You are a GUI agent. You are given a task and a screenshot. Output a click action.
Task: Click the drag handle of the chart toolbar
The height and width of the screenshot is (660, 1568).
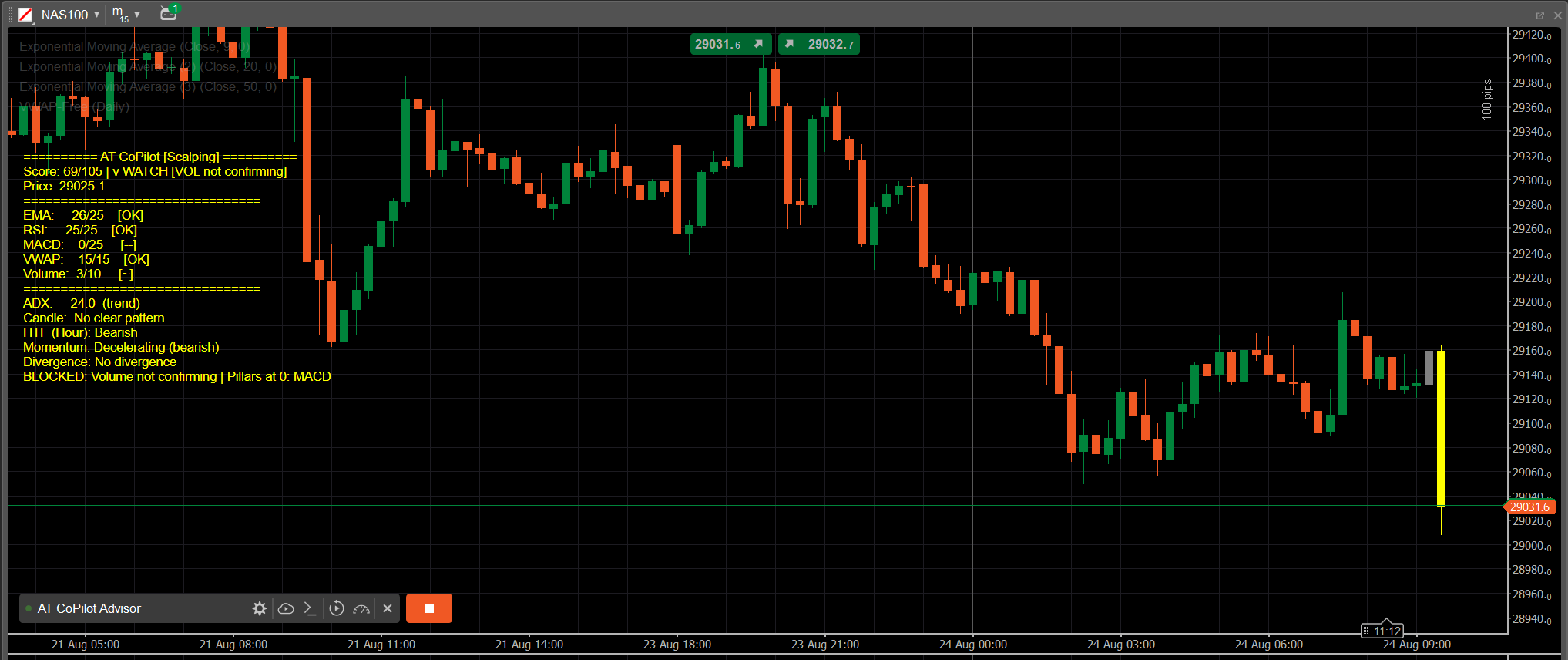tap(10, 14)
